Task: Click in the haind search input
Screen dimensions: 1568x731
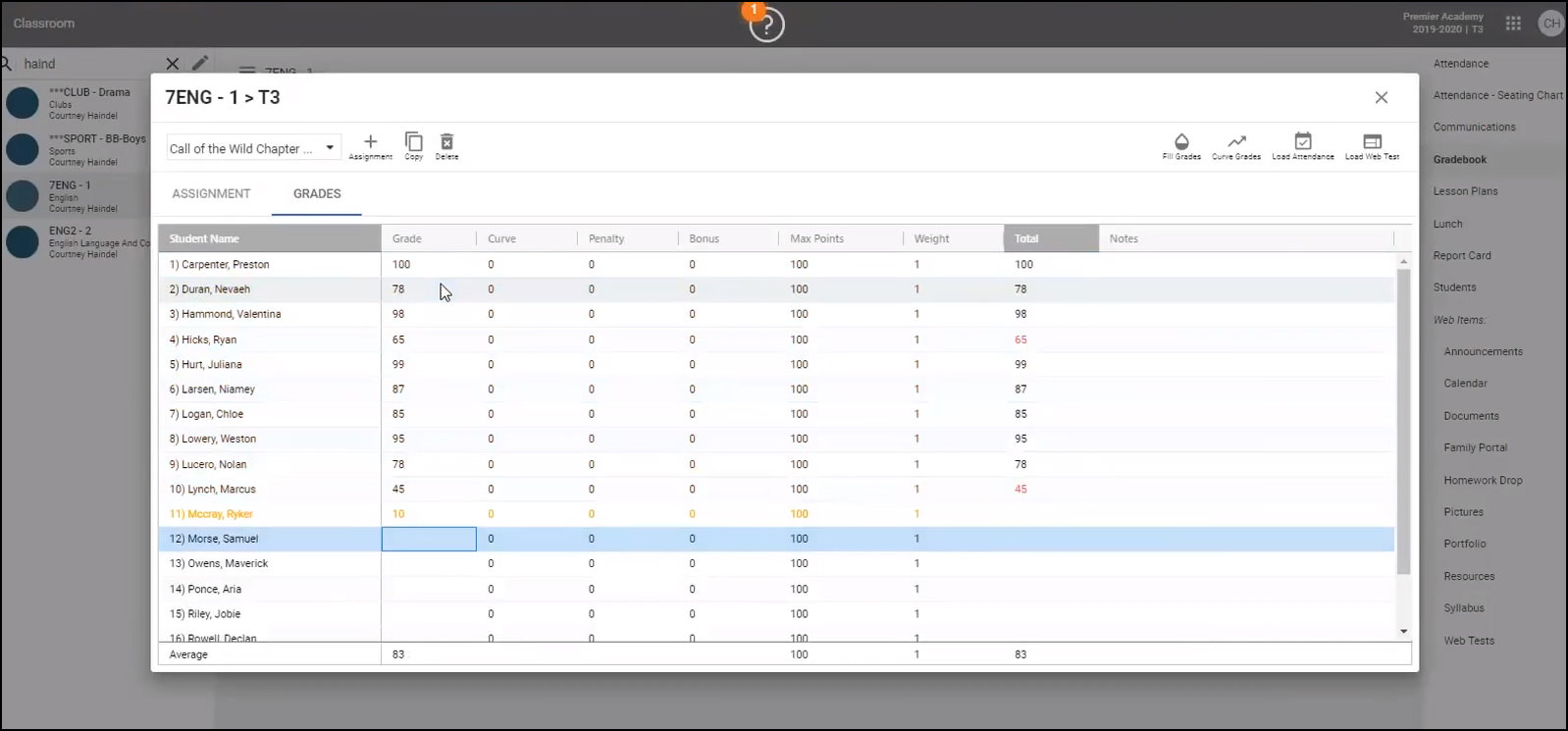Action: [88, 64]
